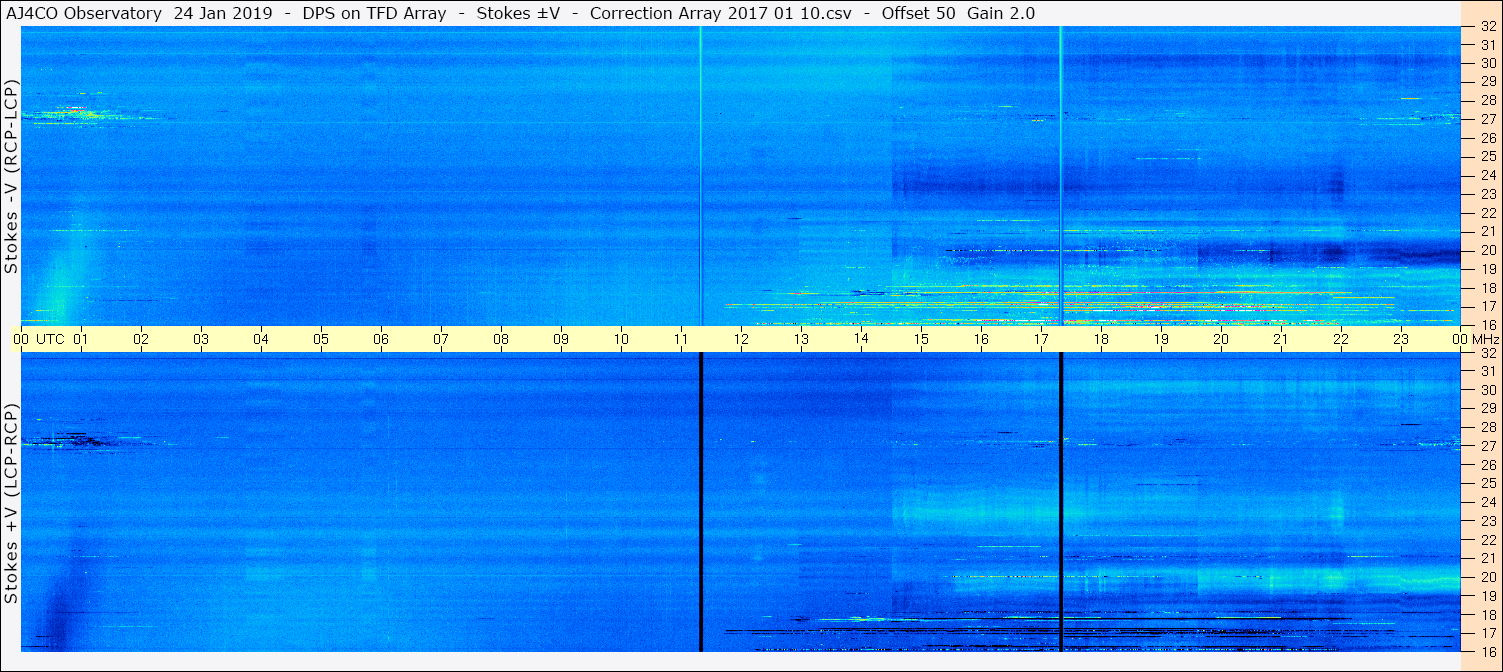Click the '32' MHz tick of the Stokes -V panel
1503x672 pixels.
[1487, 27]
